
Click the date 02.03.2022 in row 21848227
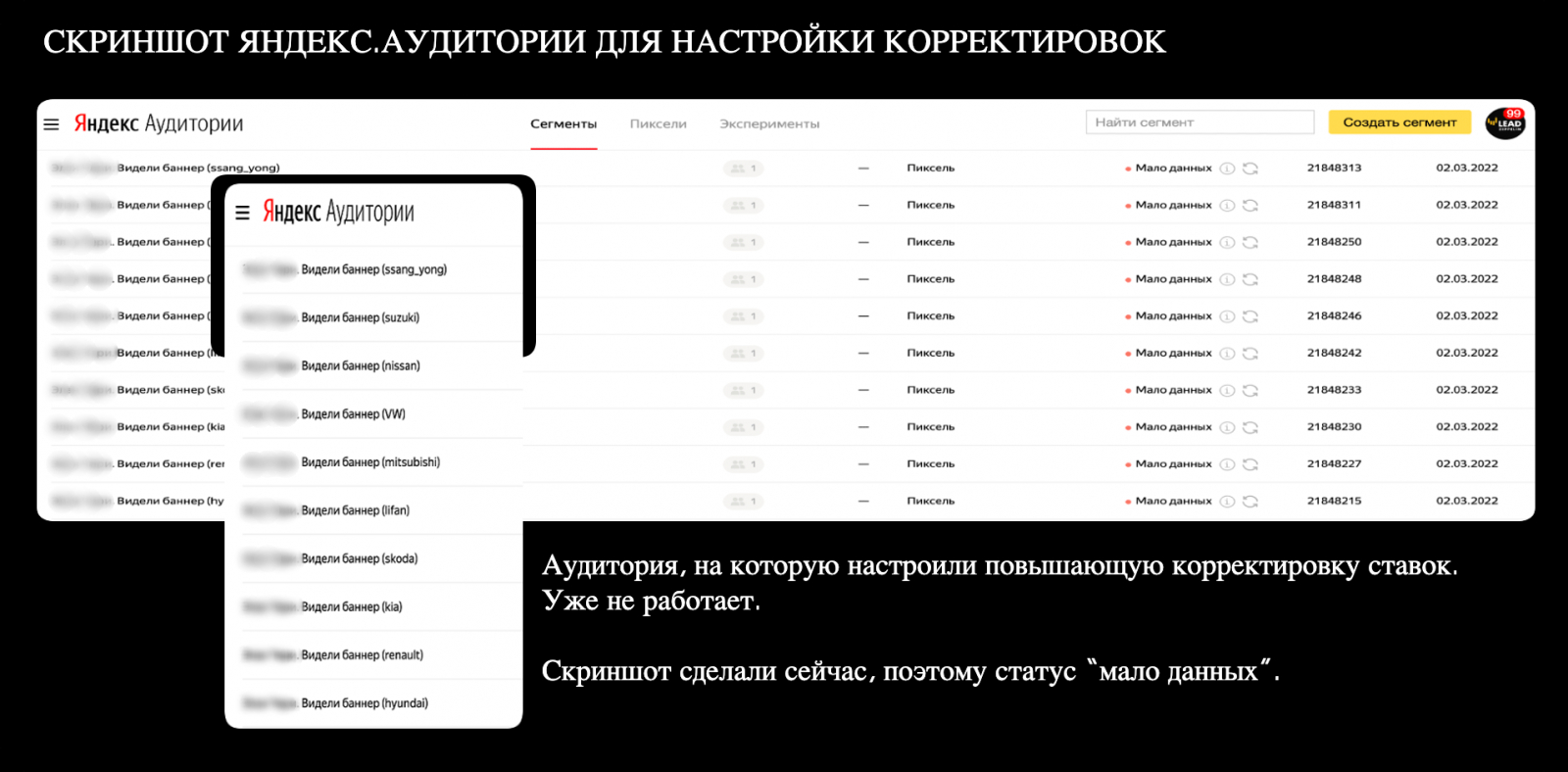tap(1467, 463)
